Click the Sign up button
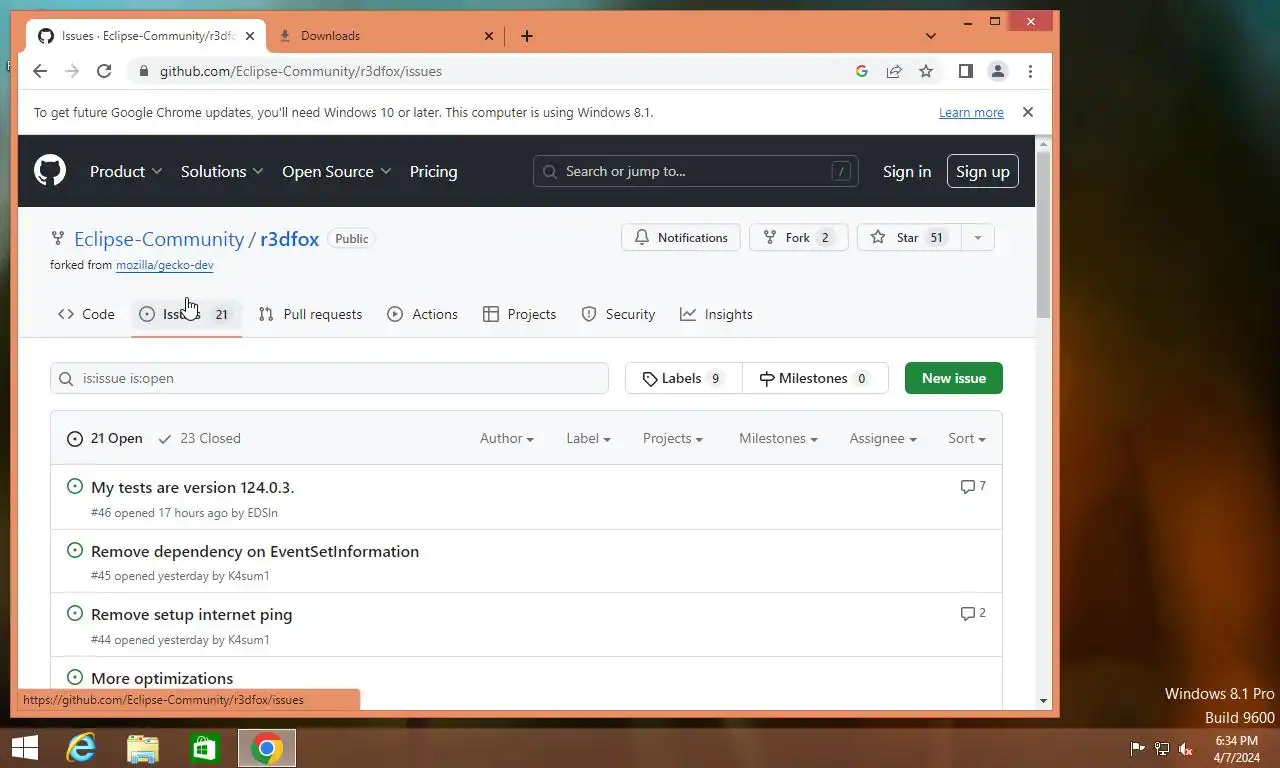The image size is (1280, 768). pyautogui.click(x=983, y=171)
